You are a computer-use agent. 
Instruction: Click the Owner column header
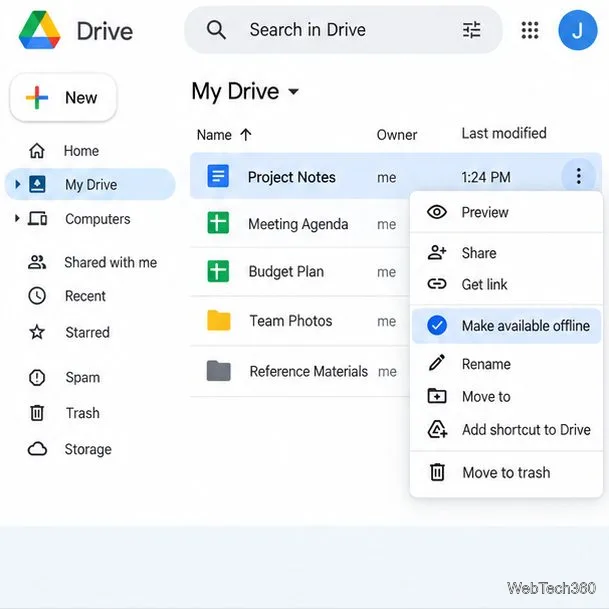(x=397, y=135)
